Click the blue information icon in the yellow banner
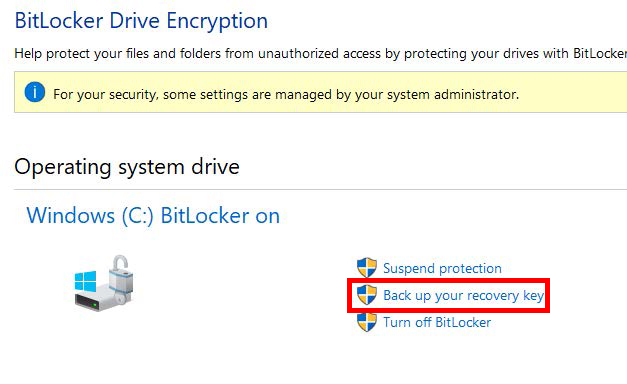The height and width of the screenshot is (384, 627). (35, 92)
